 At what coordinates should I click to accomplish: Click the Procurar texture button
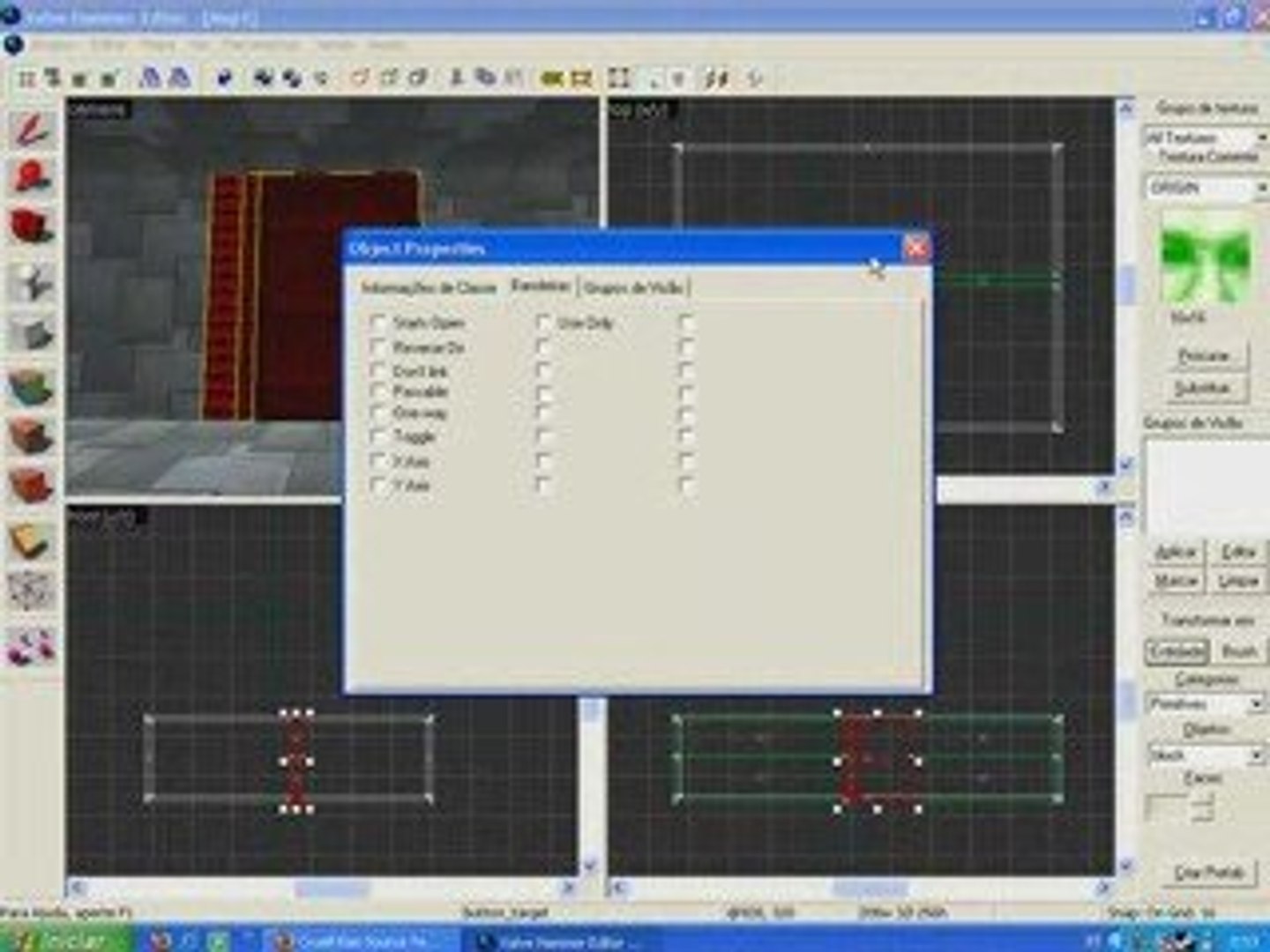pyautogui.click(x=1203, y=356)
